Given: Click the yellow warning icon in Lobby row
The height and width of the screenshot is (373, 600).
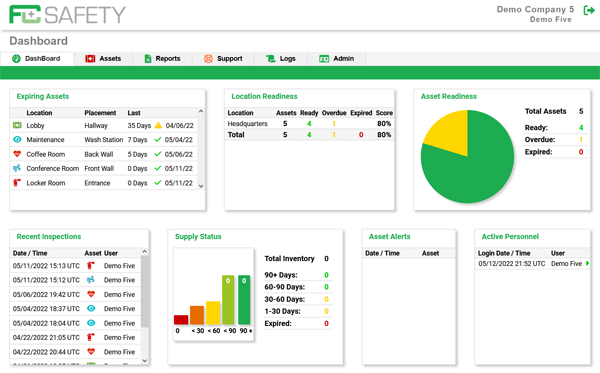Looking at the screenshot, I should pyautogui.click(x=158, y=125).
